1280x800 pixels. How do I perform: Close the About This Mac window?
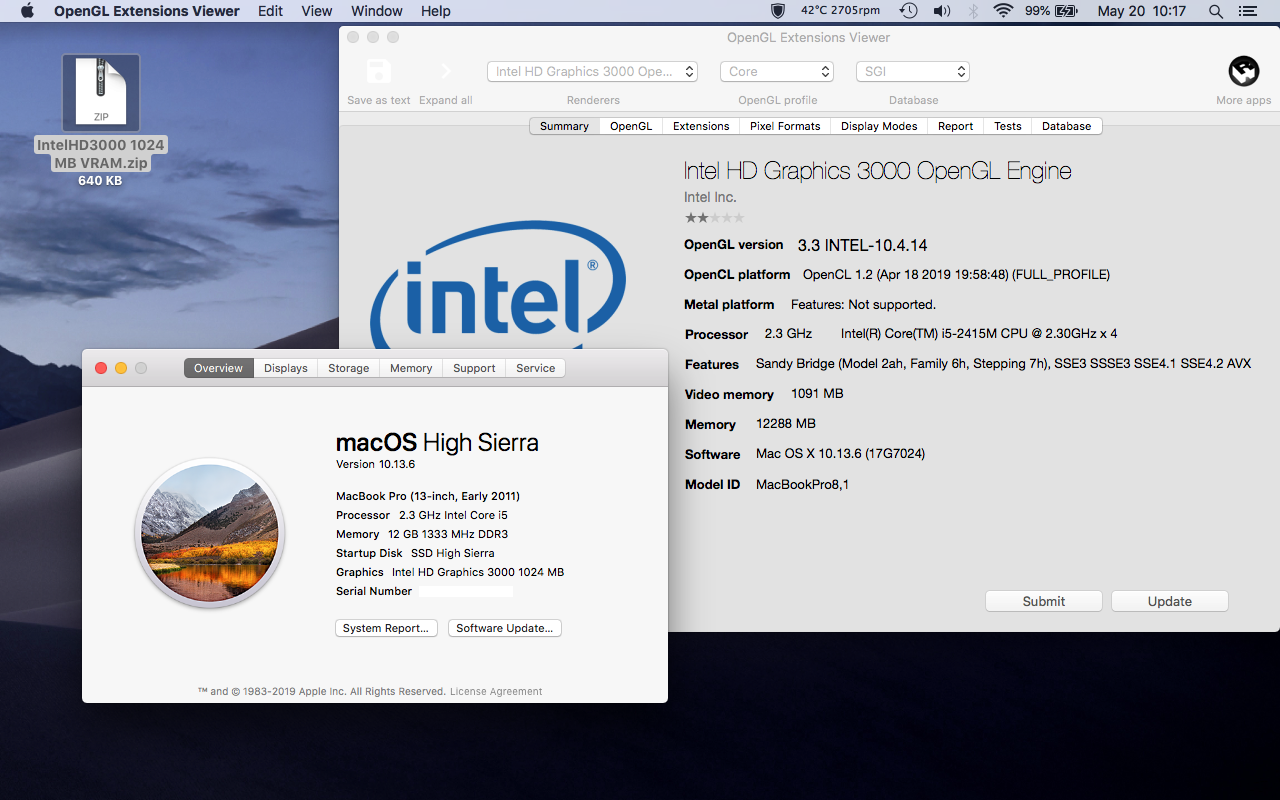tap(101, 368)
